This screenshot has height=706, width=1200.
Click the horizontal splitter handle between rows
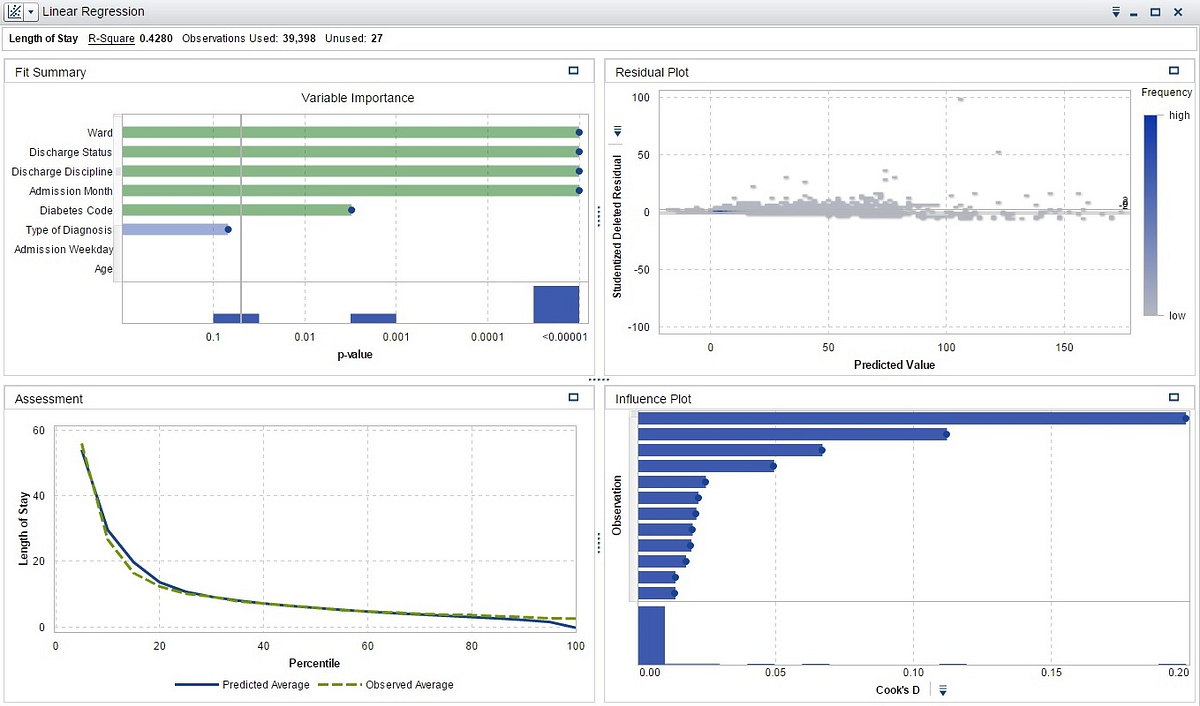[599, 380]
